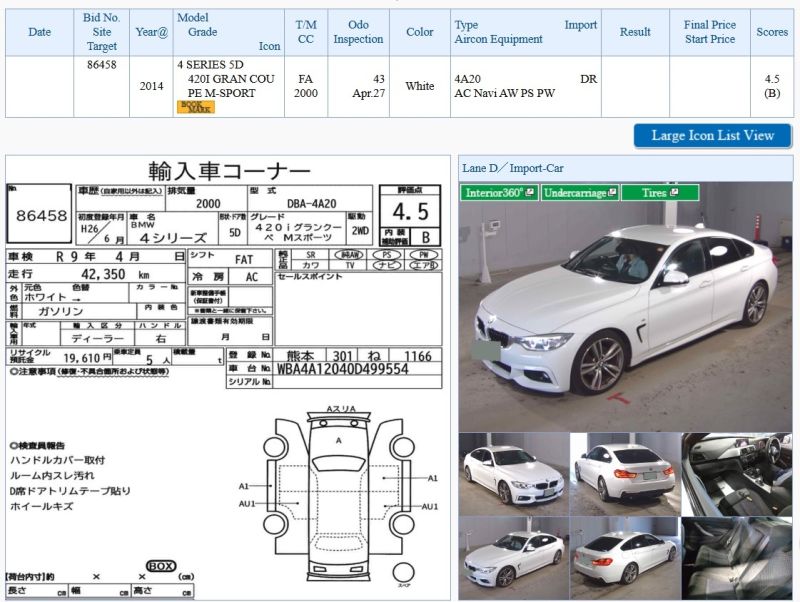Image resolution: width=800 pixels, height=602 pixels.
Task: Click external-link icon beside Tires
Action: click(674, 192)
